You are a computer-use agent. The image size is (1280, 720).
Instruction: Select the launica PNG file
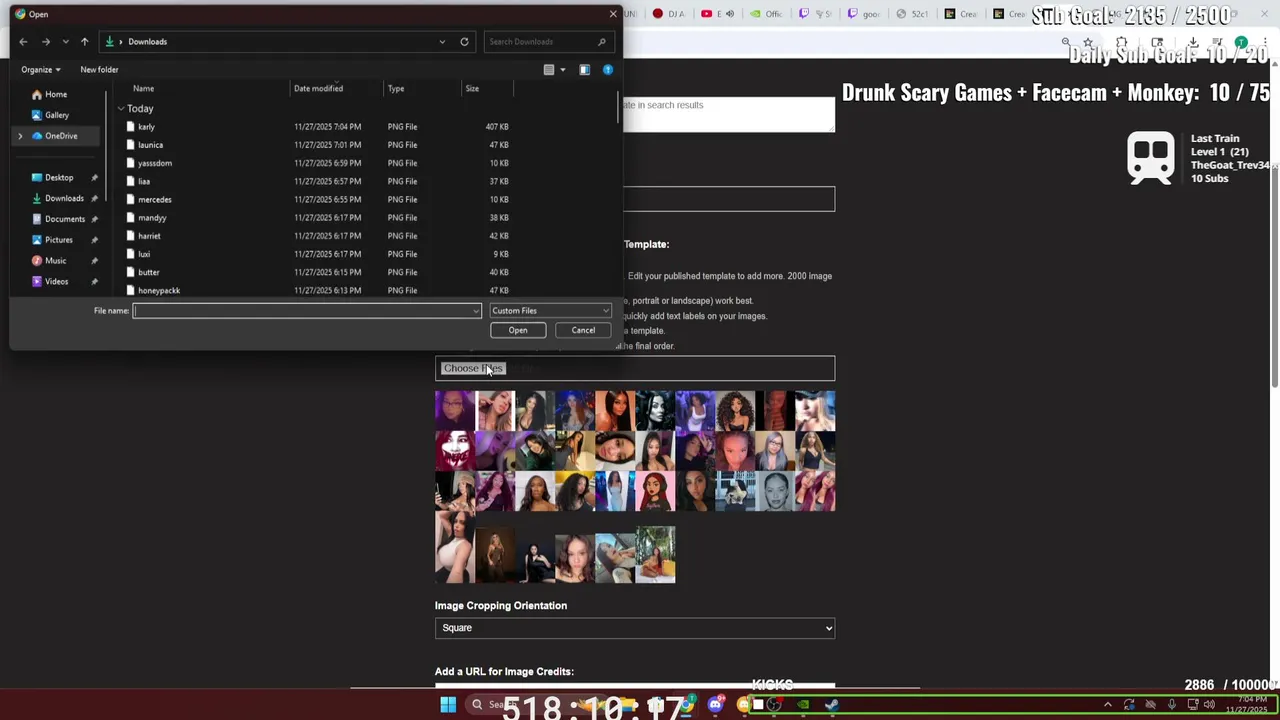click(318, 145)
